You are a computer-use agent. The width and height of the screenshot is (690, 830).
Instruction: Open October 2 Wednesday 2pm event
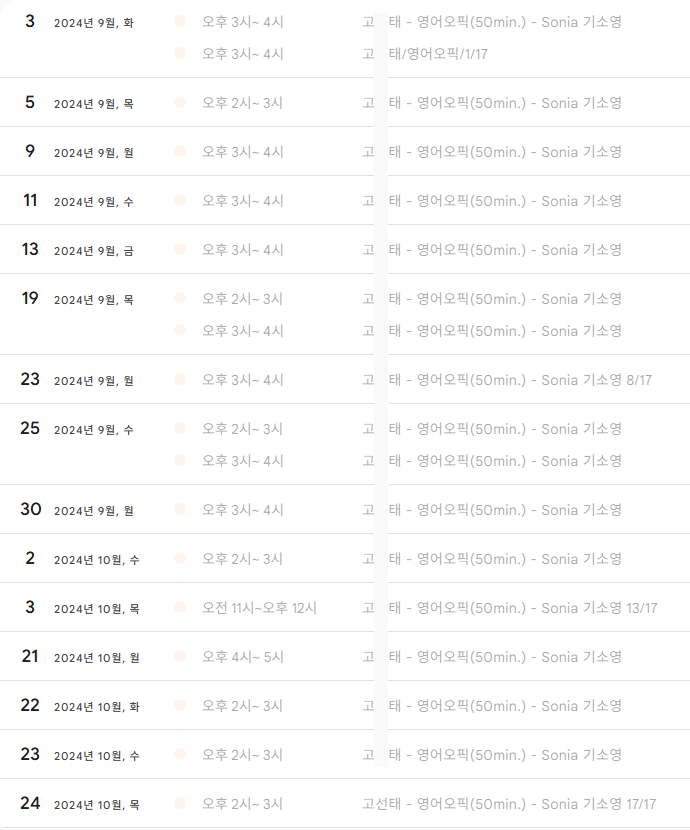coord(492,559)
